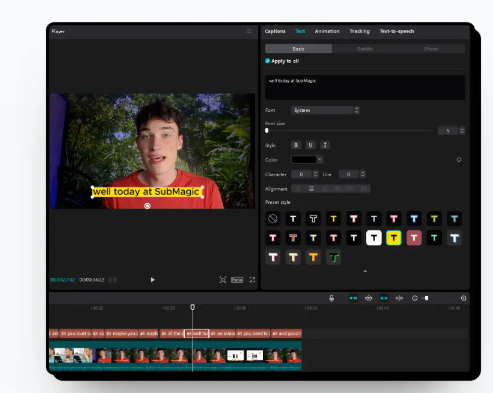Select the Effects sub-tab

431,49
